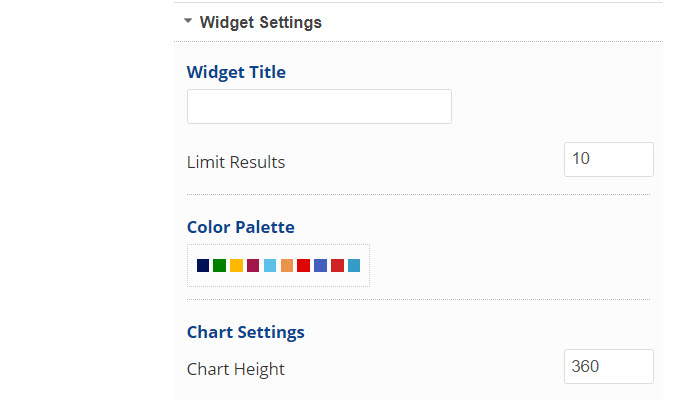This screenshot has height=400, width=688.
Task: Click the Widget Settings section header text
Action: [260, 22]
